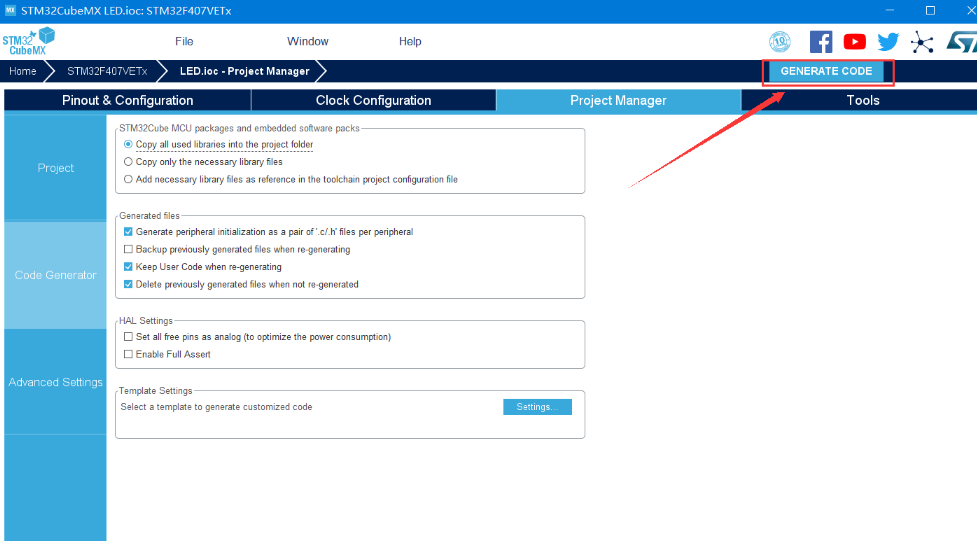The width and height of the screenshot is (977, 541).
Task: Click the 'Generated files' group label
Action: click(150, 216)
